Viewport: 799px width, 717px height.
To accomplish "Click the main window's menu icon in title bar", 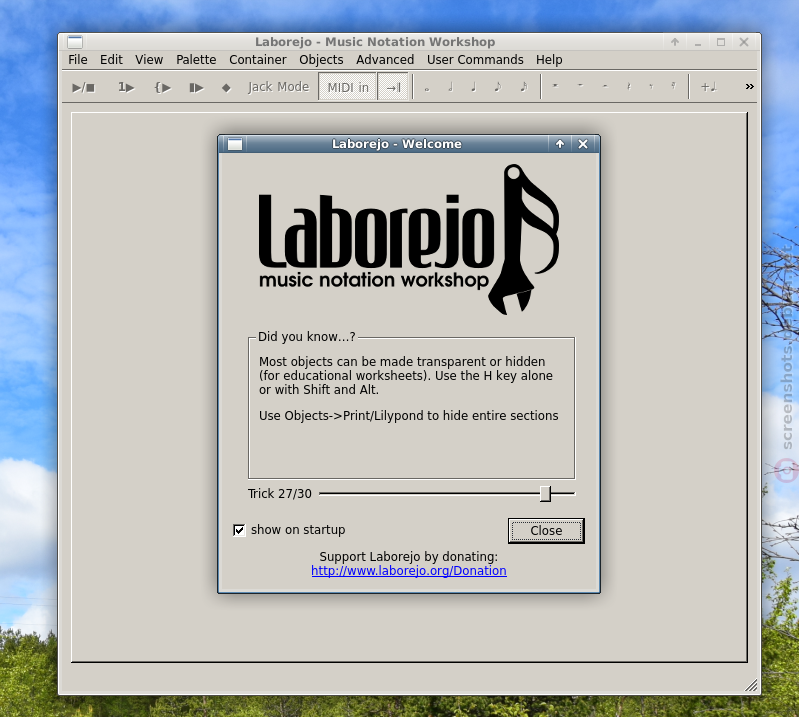I will (75, 42).
